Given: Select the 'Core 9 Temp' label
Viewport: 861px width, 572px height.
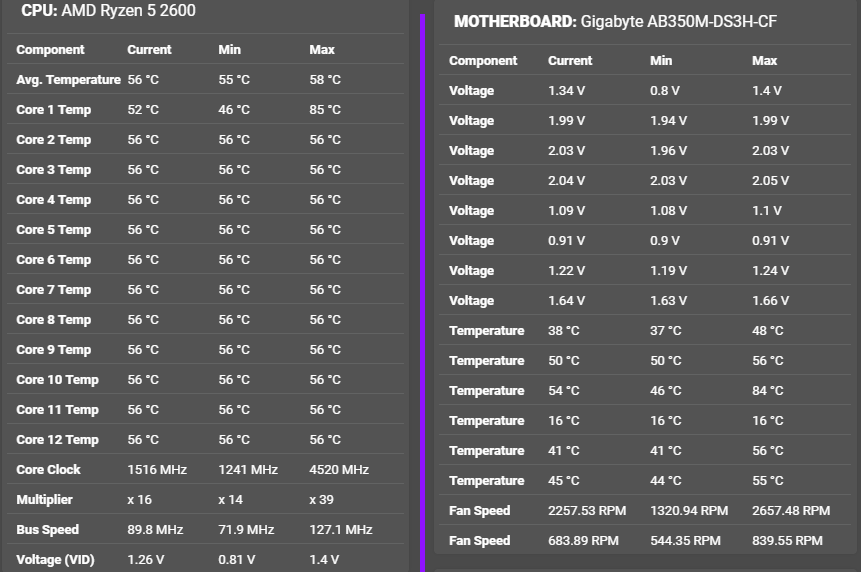Looking at the screenshot, I should pyautogui.click(x=53, y=350).
